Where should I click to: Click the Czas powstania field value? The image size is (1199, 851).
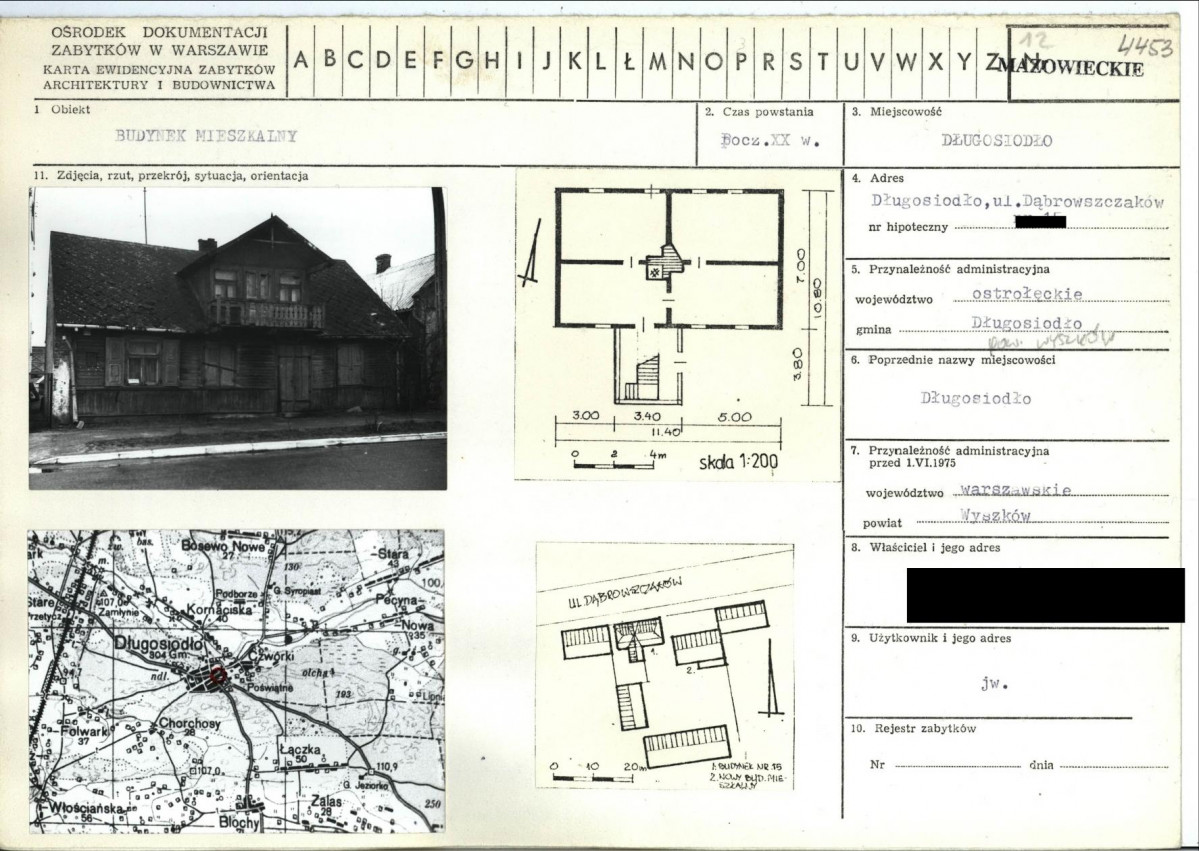coord(770,141)
